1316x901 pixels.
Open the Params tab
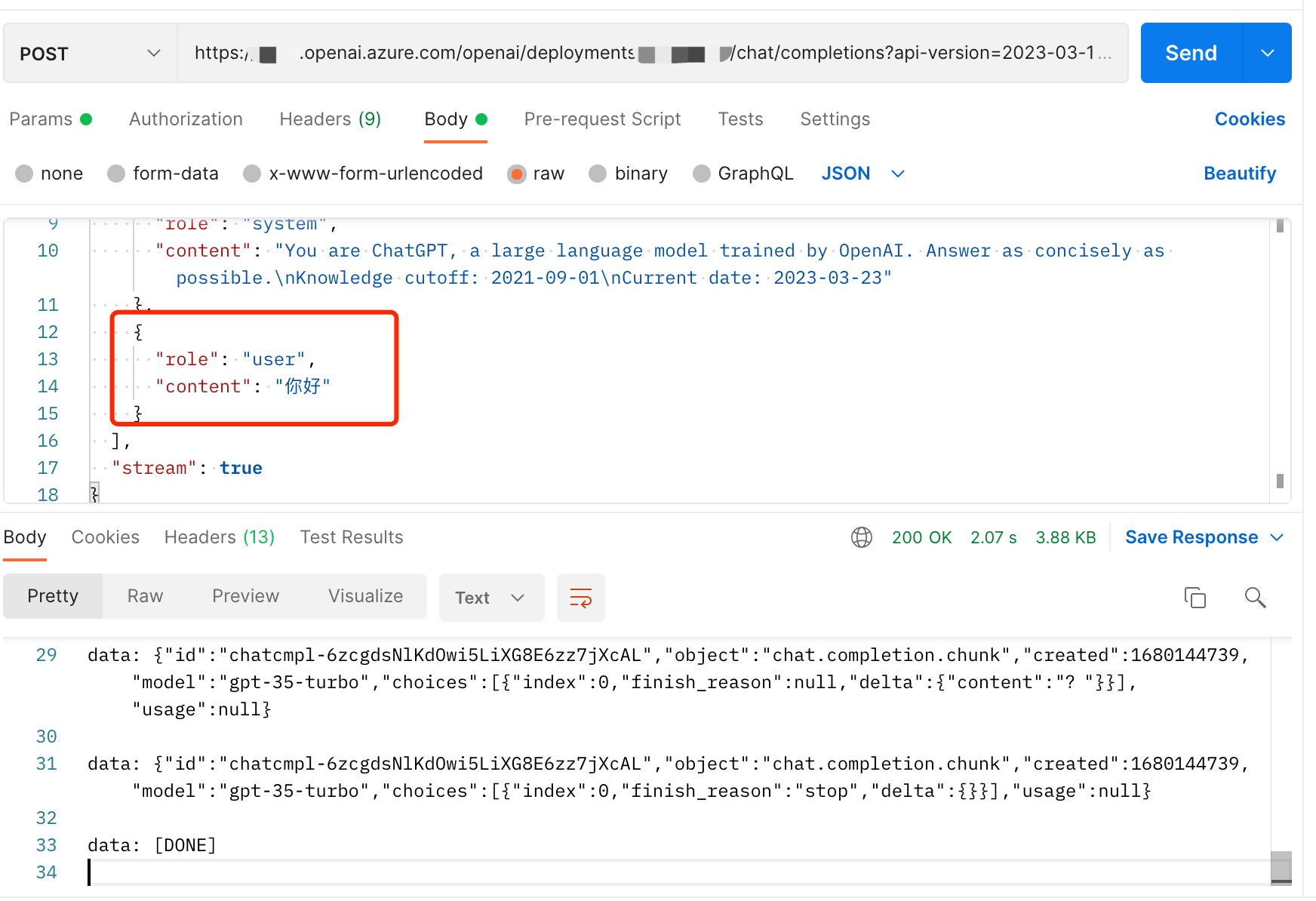click(50, 119)
